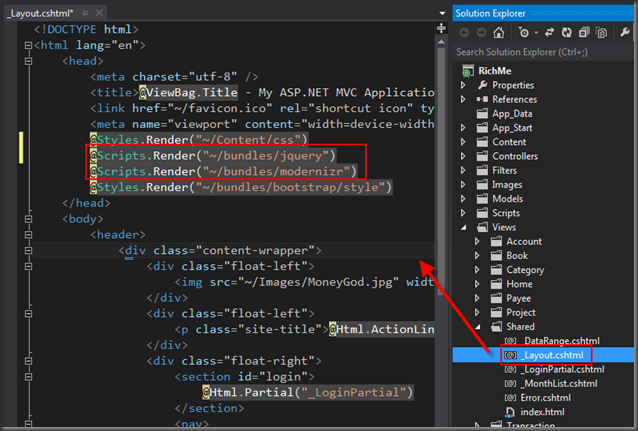
Task: Select _DataRange.cshtml file
Action: [561, 341]
